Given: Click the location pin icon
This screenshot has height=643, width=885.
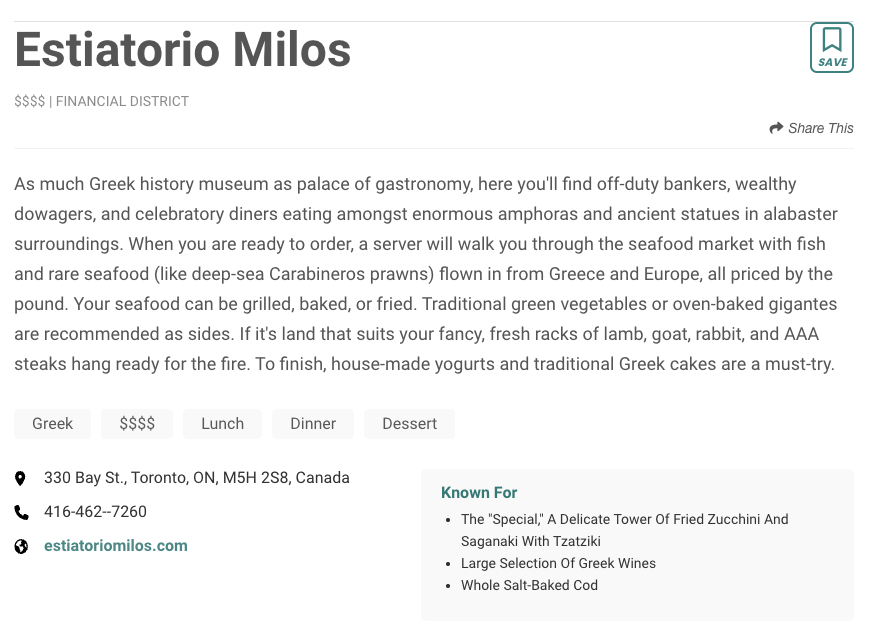Looking at the screenshot, I should click(21, 479).
